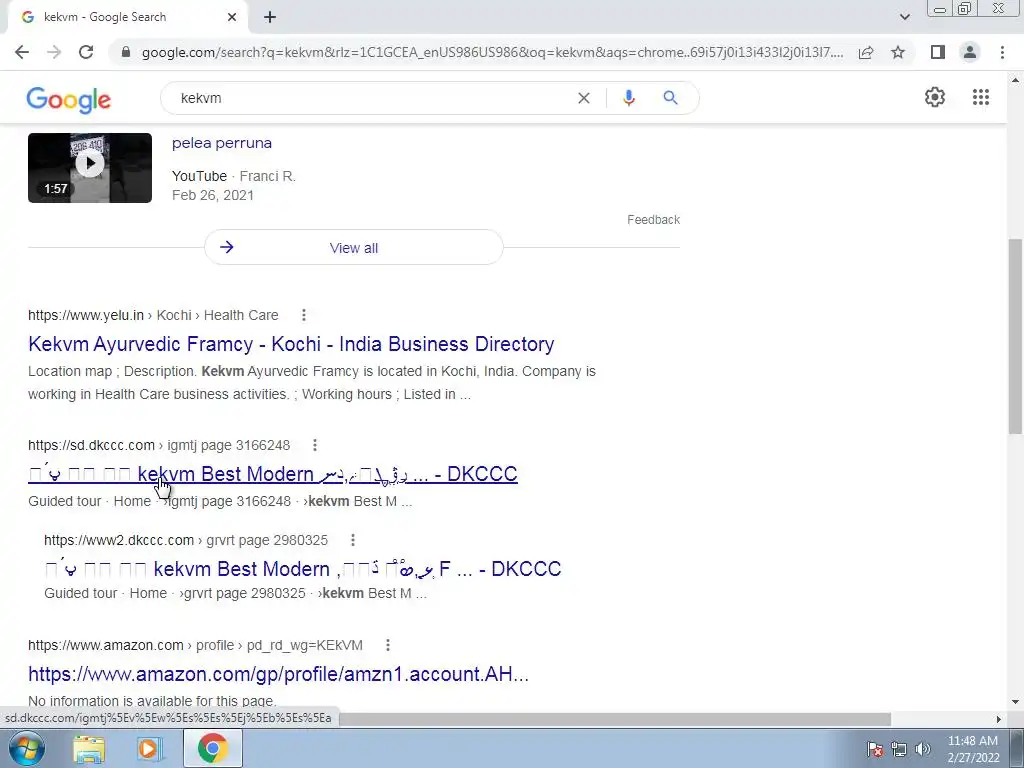This screenshot has height=768, width=1024.
Task: Click the Feedback link
Action: (x=653, y=219)
